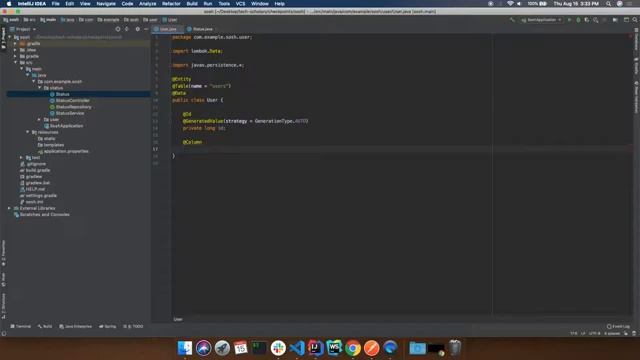Open the run configuration dropdown
Image resolution: width=640 pixels, height=360 pixels.
(542, 20)
